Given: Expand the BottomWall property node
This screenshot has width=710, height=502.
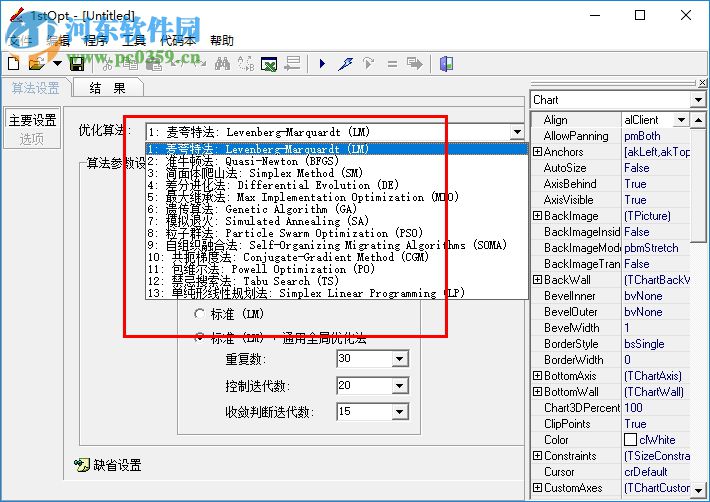Looking at the screenshot, I should coord(537,392).
